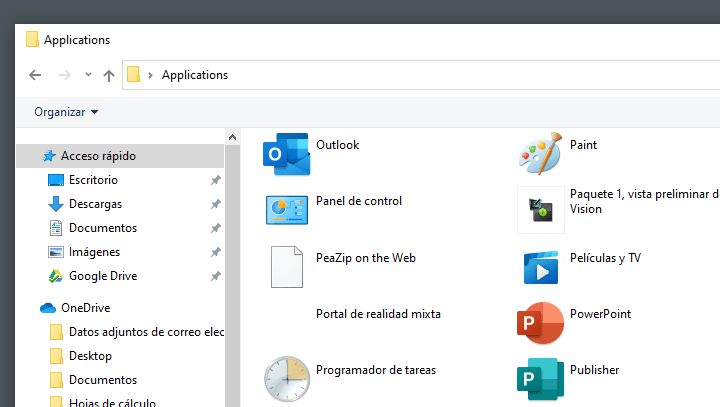Viewport: 720px width, 407px height.
Task: Click the pin icon beside Documentos
Action: point(215,228)
